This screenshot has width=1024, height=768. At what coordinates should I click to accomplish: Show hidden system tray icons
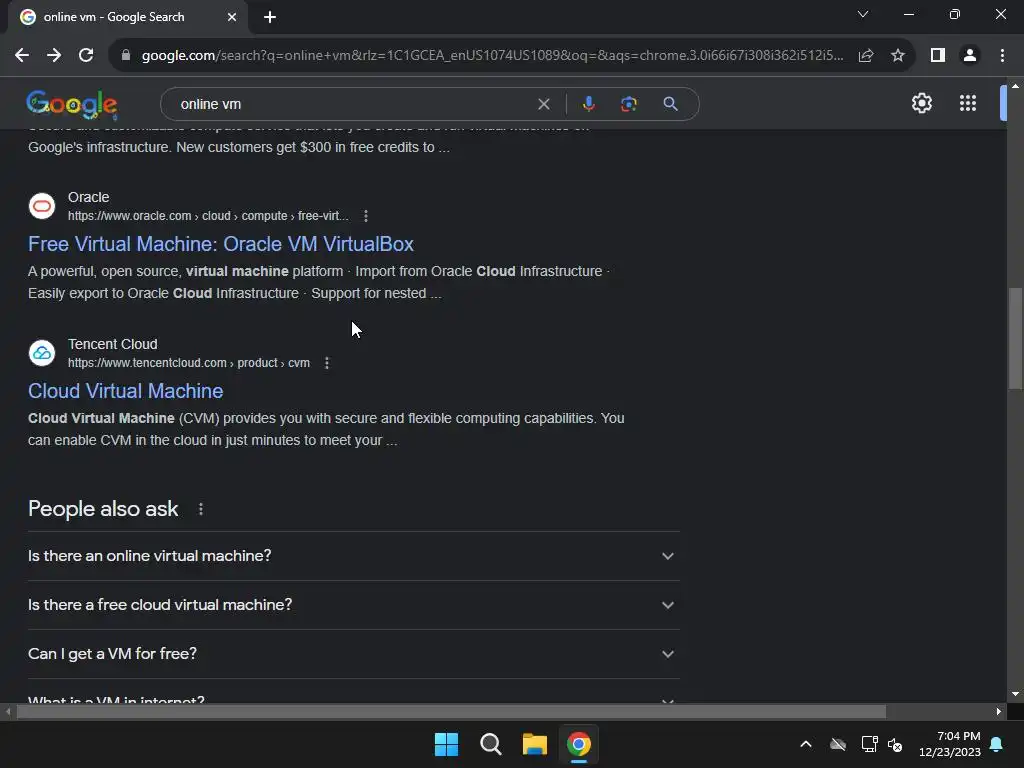pyautogui.click(x=806, y=744)
